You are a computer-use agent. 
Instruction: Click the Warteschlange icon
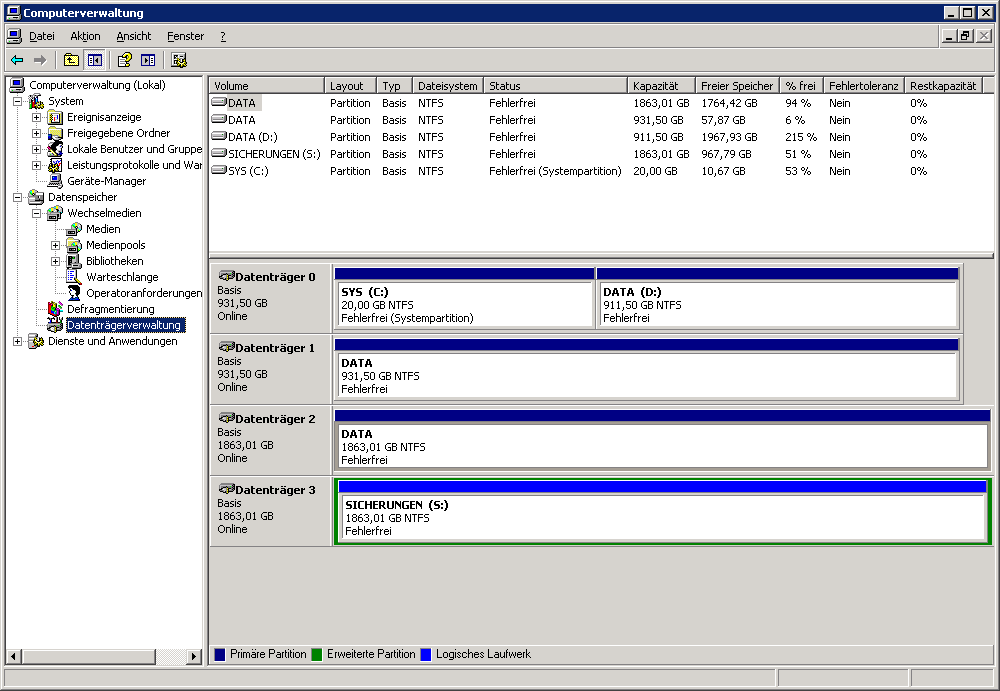(75, 277)
